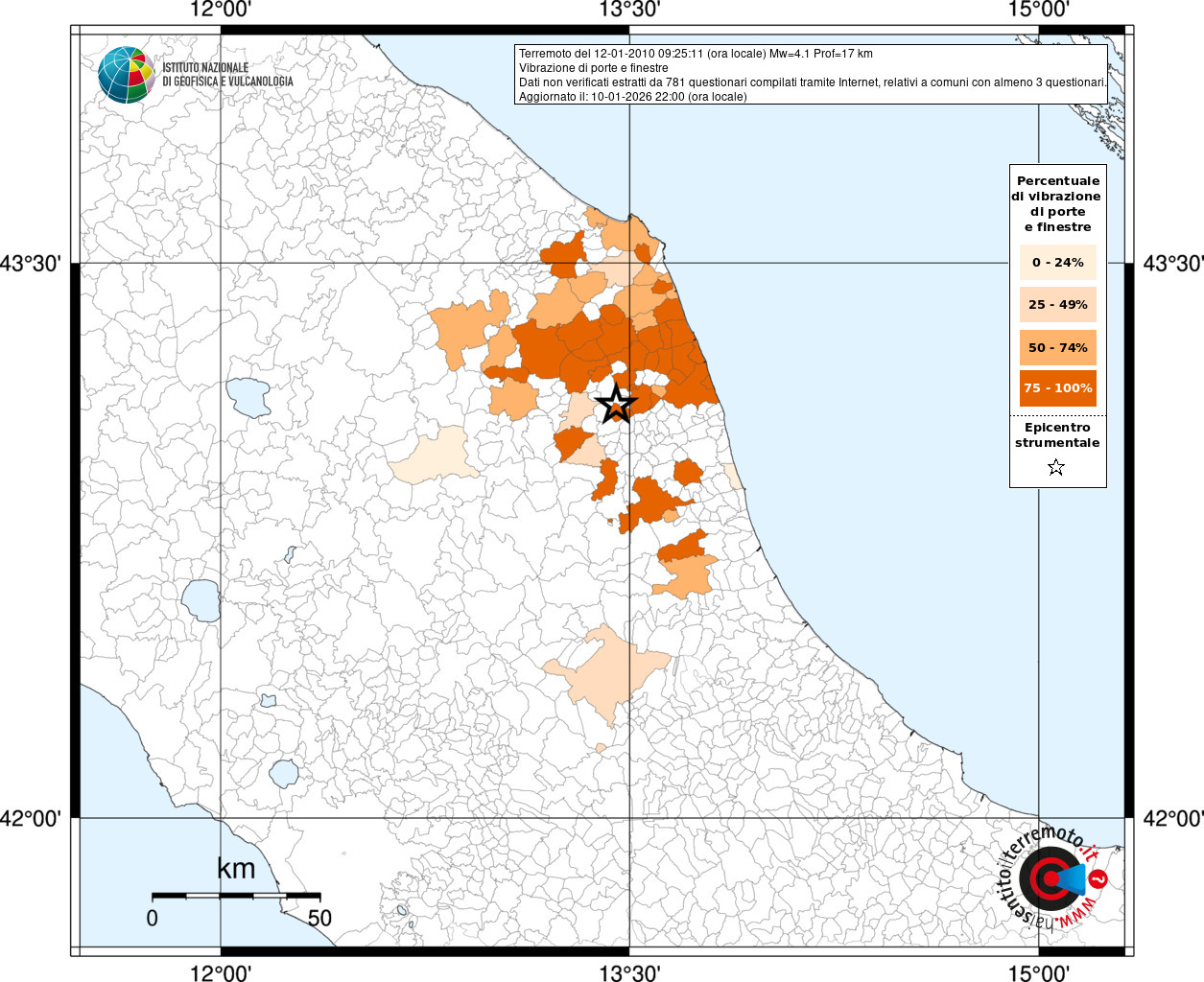Click the bottom 13°30' longitude label
The image size is (1204, 982).
[x=629, y=972]
